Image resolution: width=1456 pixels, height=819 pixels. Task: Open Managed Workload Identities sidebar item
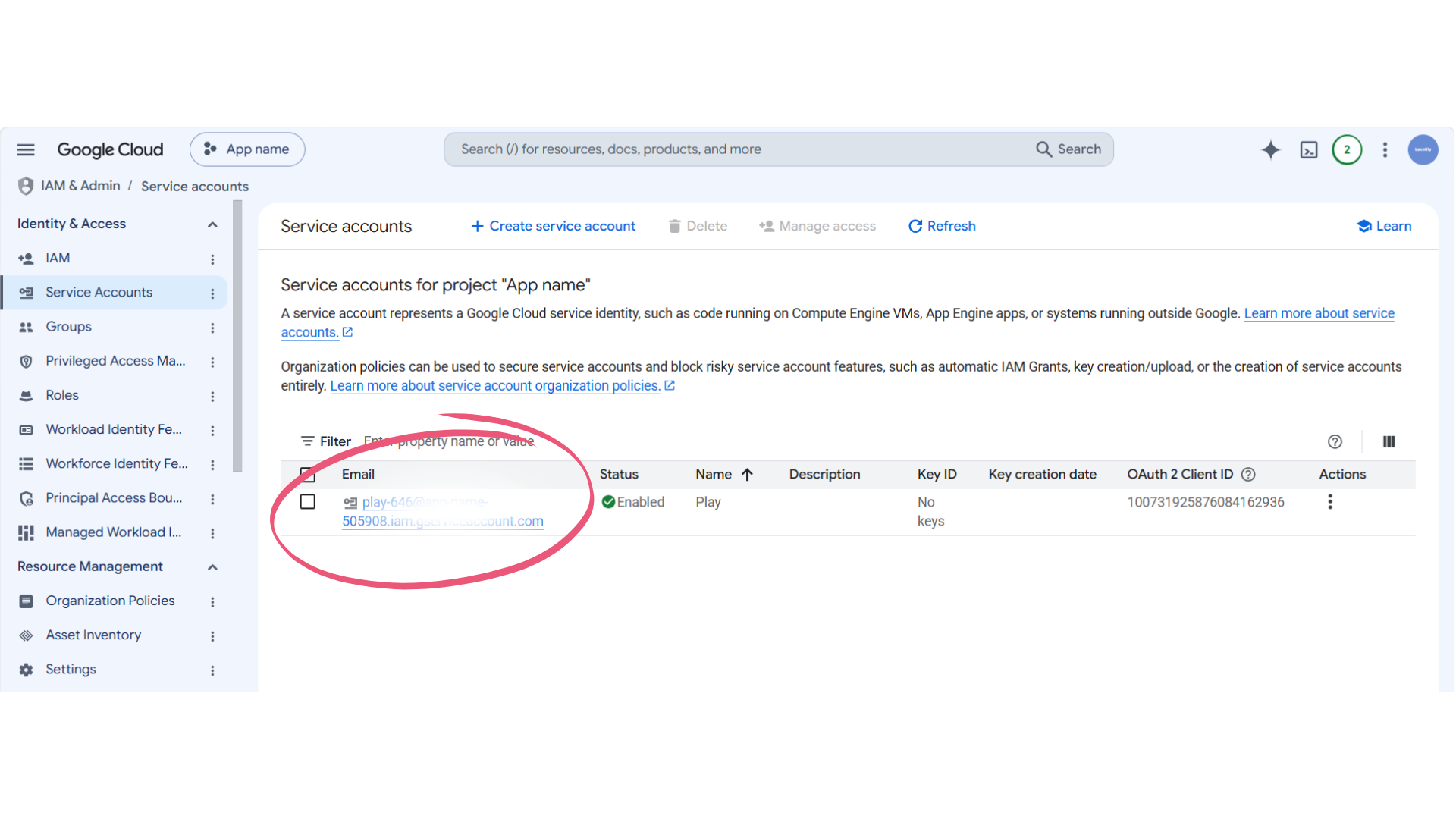click(114, 532)
